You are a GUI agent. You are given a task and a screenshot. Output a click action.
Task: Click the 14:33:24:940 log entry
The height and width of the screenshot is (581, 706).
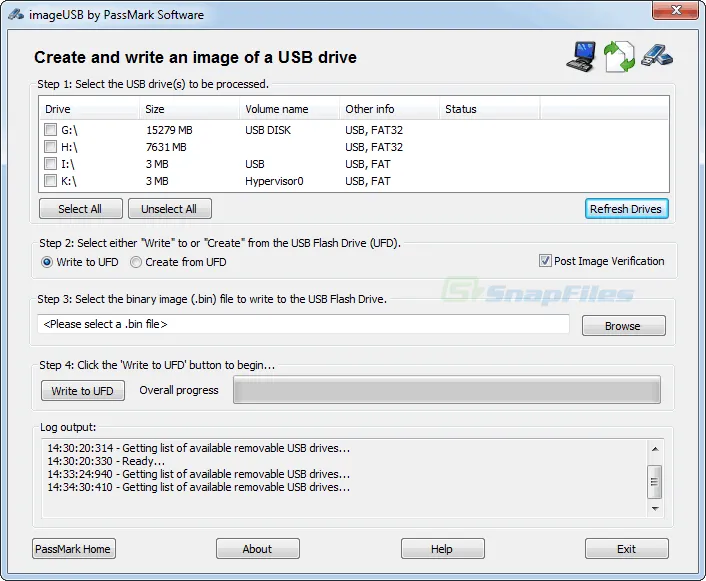(x=199, y=474)
